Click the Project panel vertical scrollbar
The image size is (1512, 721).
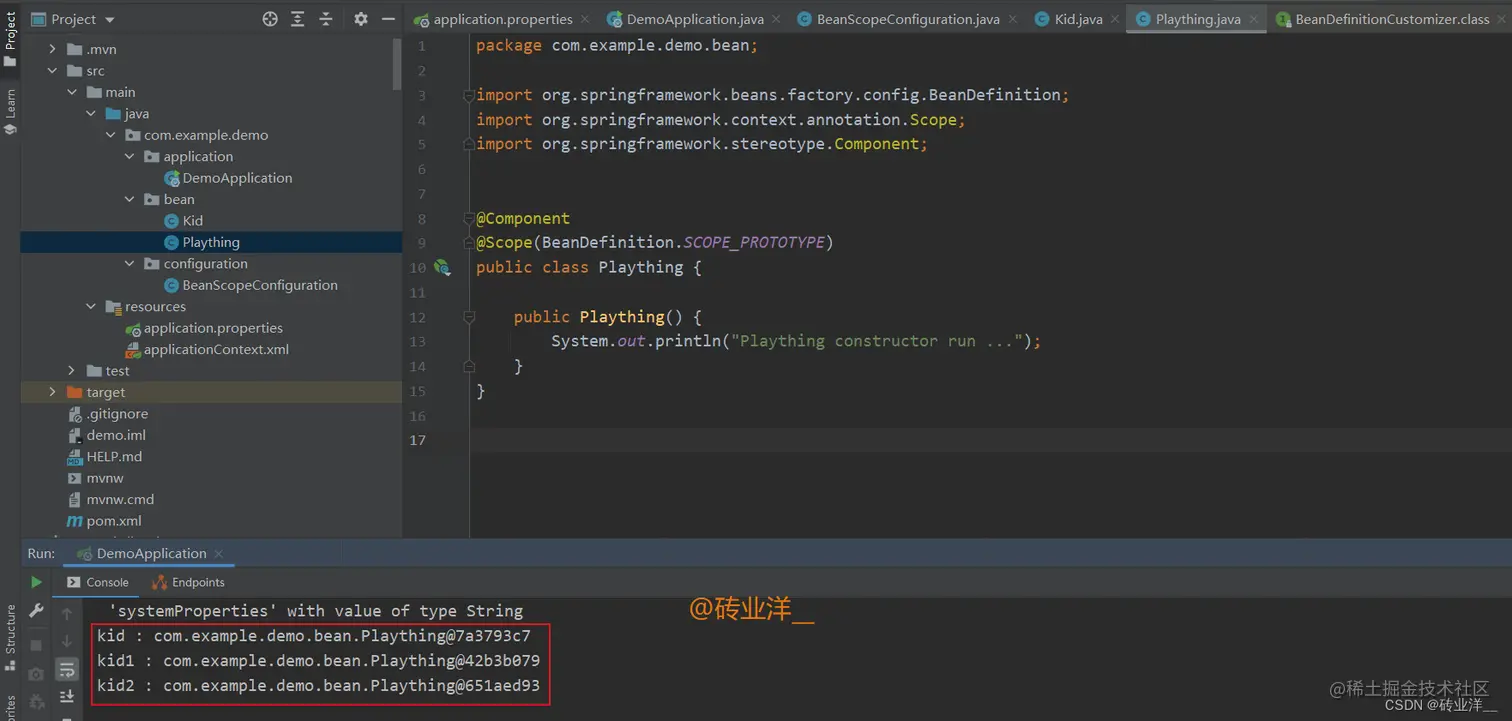coord(397,63)
